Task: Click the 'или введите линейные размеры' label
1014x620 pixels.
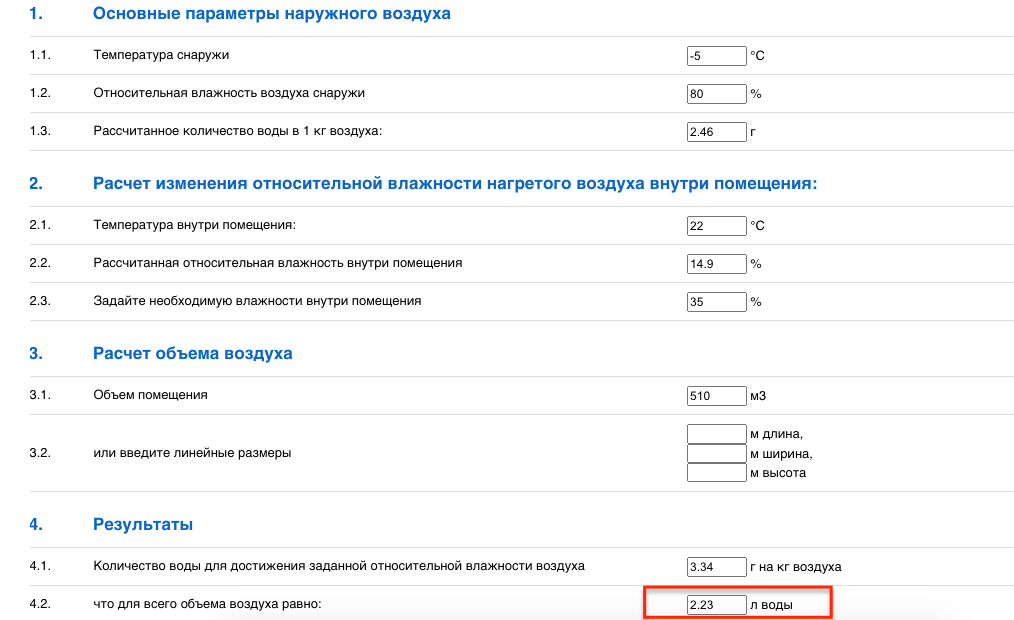Action: pyautogui.click(x=192, y=453)
